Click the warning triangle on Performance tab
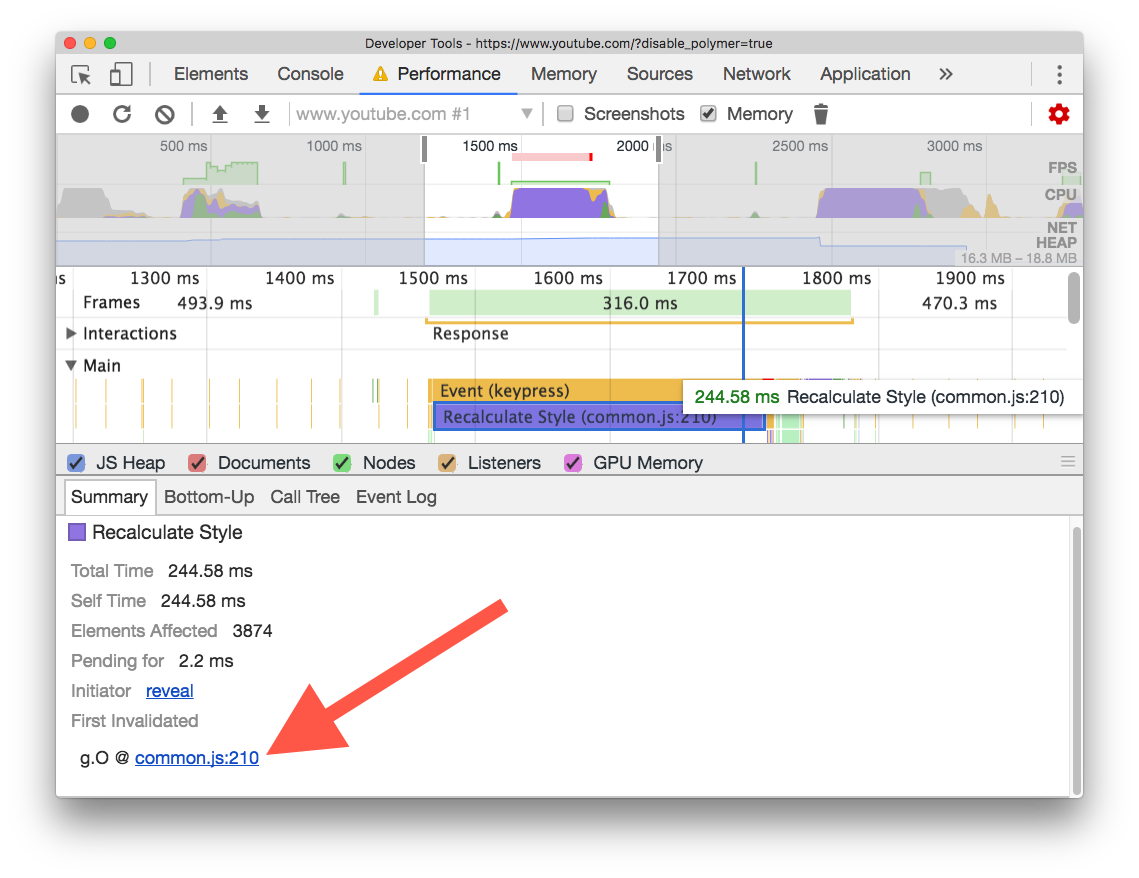 380,74
